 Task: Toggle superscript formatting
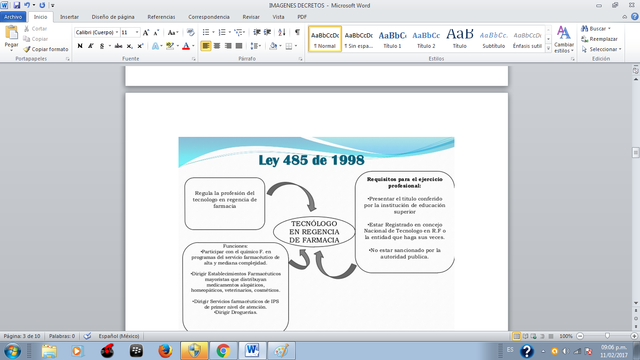pos(140,46)
